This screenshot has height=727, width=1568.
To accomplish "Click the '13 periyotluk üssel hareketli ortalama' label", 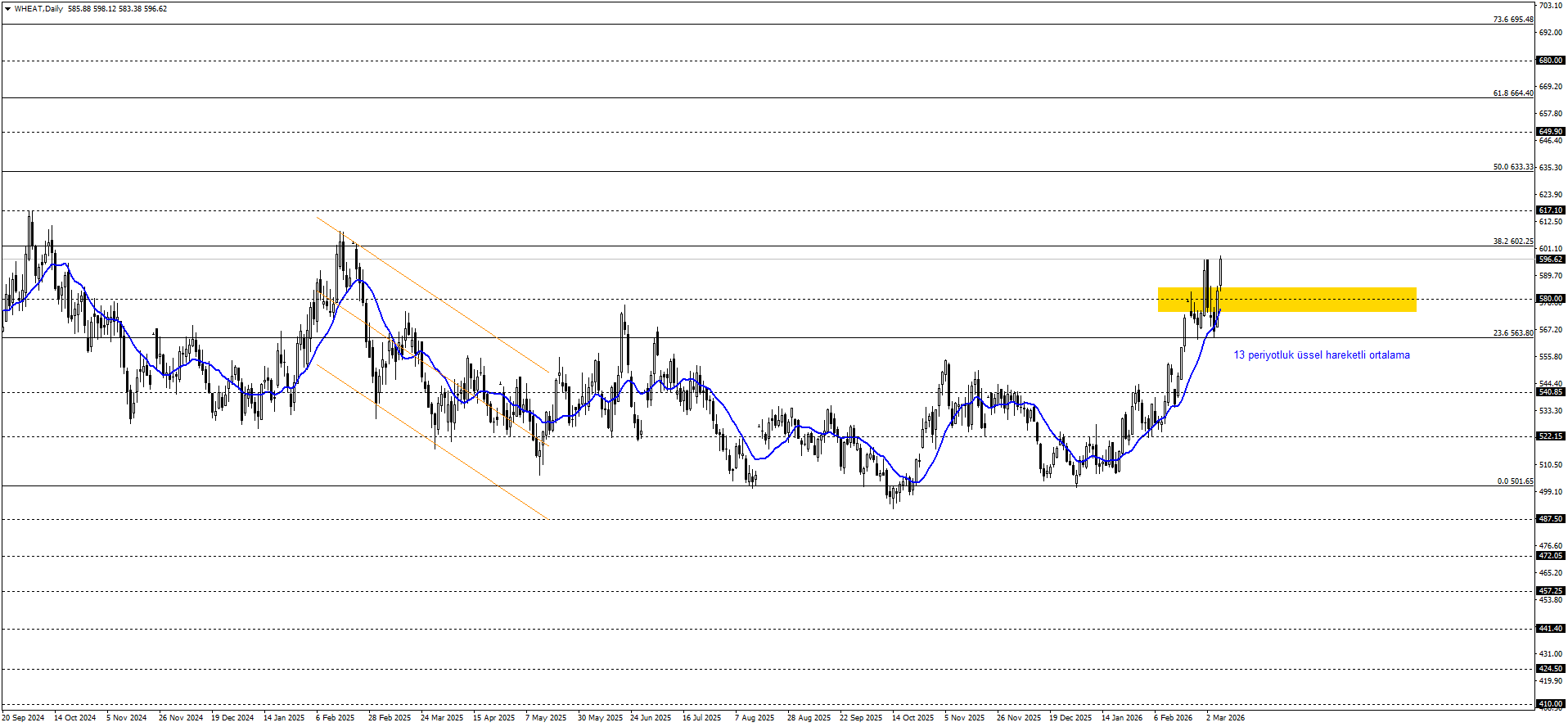I will (x=1321, y=355).
